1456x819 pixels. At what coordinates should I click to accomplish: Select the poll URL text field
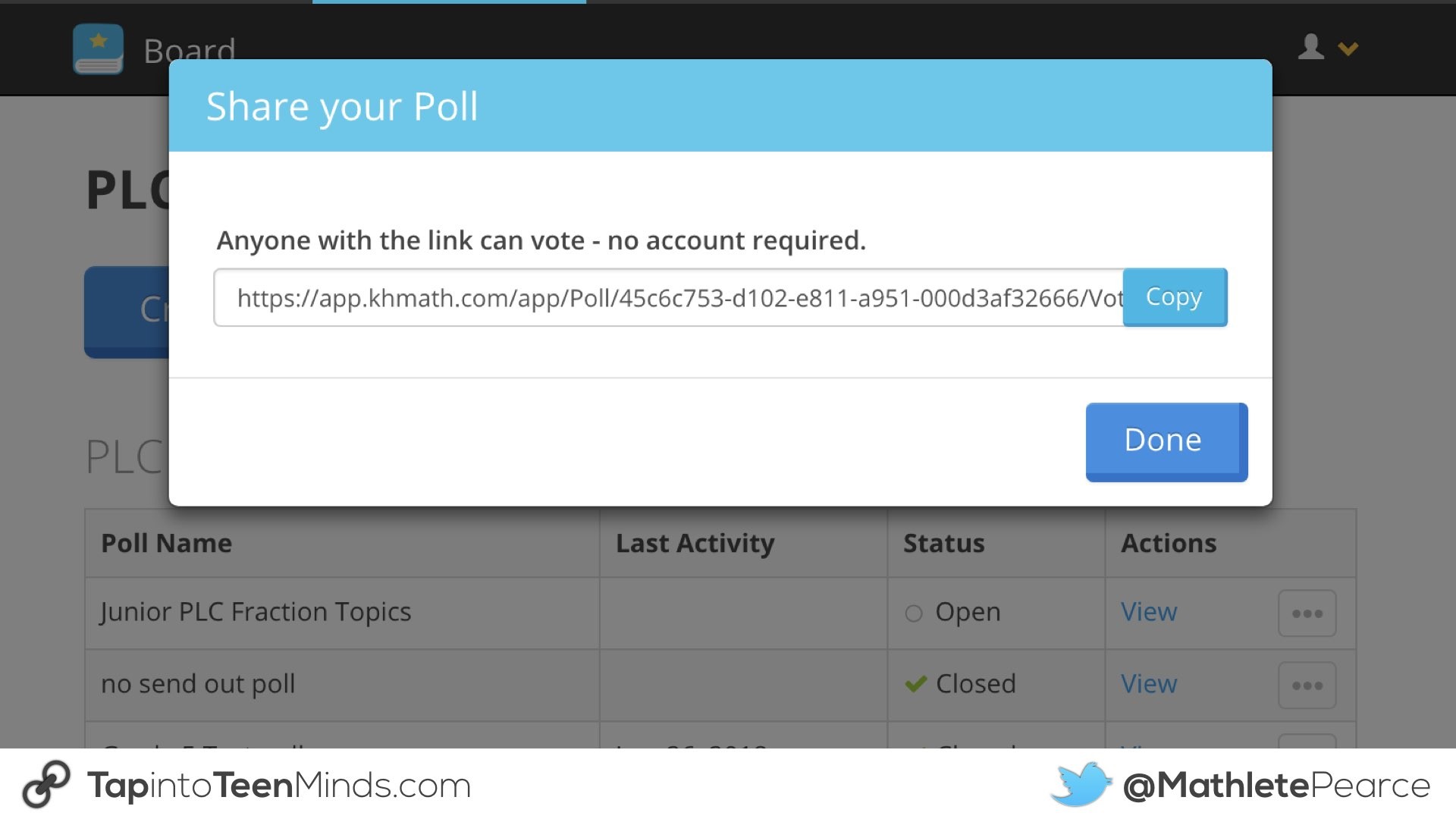coord(667,298)
